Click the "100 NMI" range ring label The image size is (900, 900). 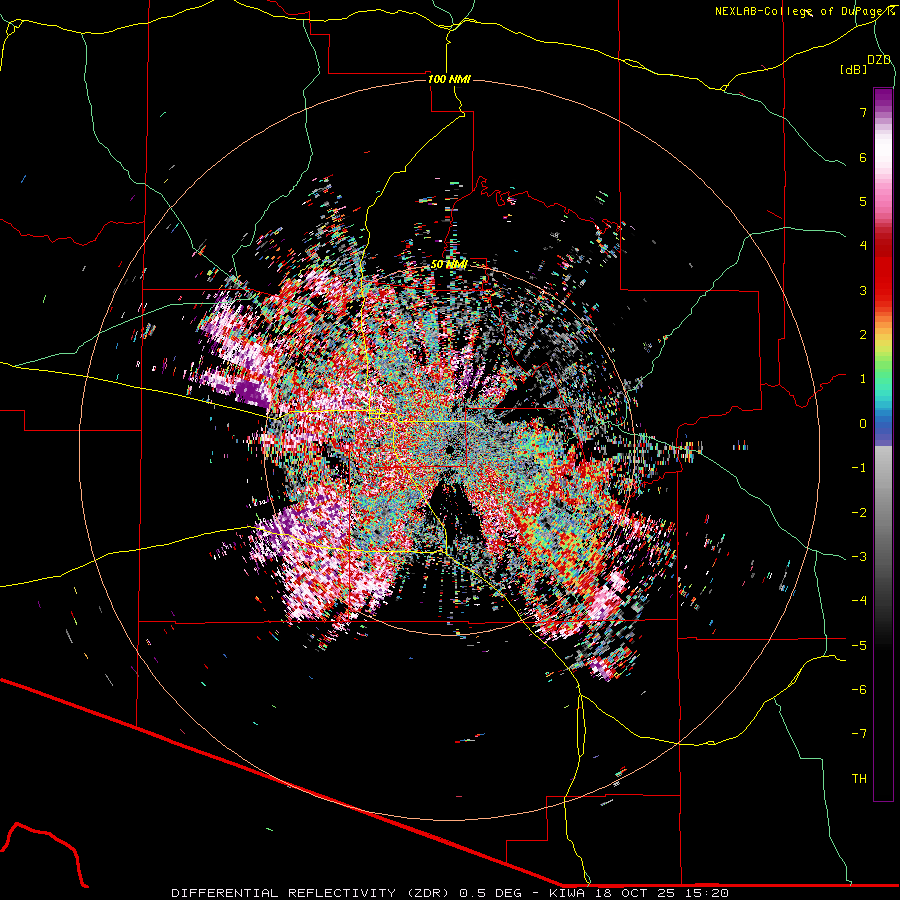(x=449, y=79)
